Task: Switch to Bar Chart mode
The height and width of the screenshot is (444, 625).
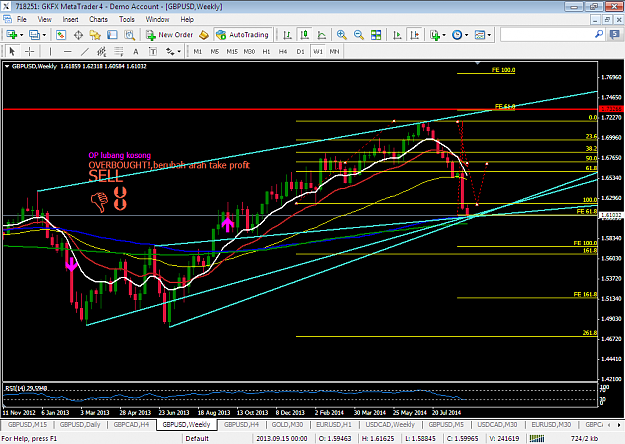Action: tap(287, 35)
